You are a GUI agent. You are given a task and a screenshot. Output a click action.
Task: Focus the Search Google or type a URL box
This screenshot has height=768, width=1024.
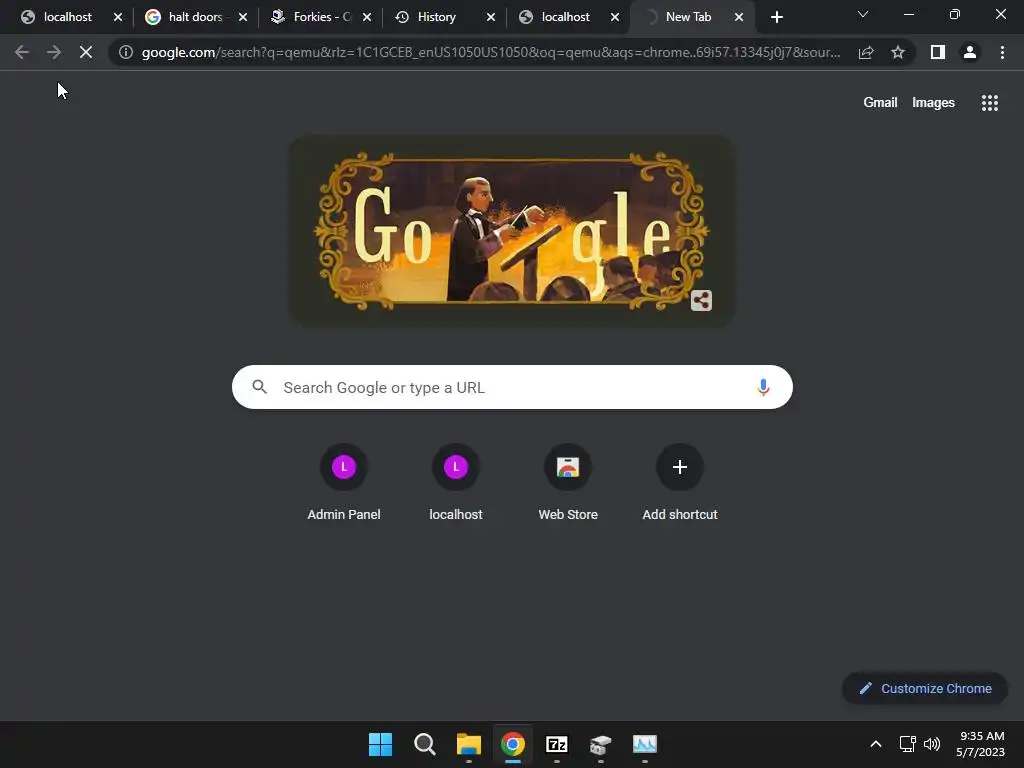pos(512,387)
